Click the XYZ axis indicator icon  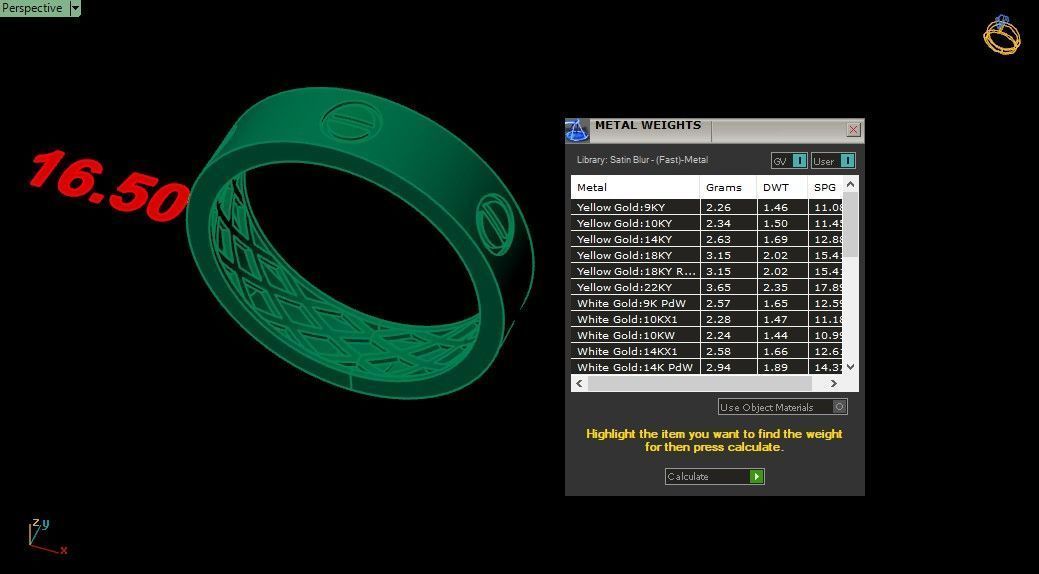click(x=46, y=536)
